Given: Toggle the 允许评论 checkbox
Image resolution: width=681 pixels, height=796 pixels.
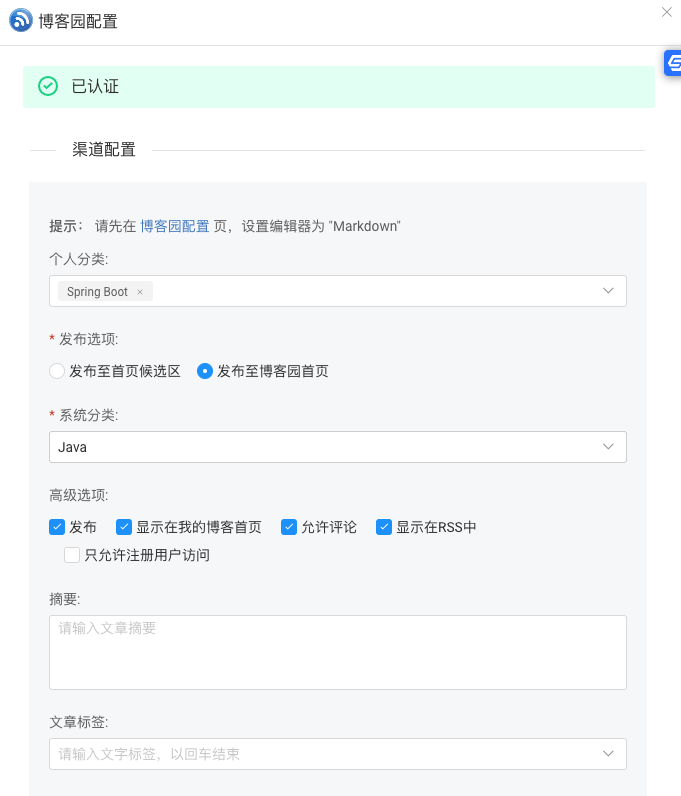Looking at the screenshot, I should coord(289,527).
